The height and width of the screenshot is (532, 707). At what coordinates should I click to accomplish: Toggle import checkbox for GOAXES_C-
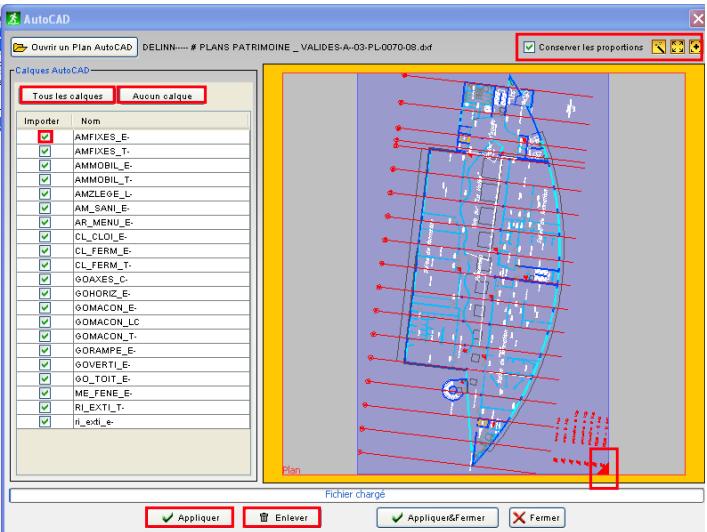(45, 279)
